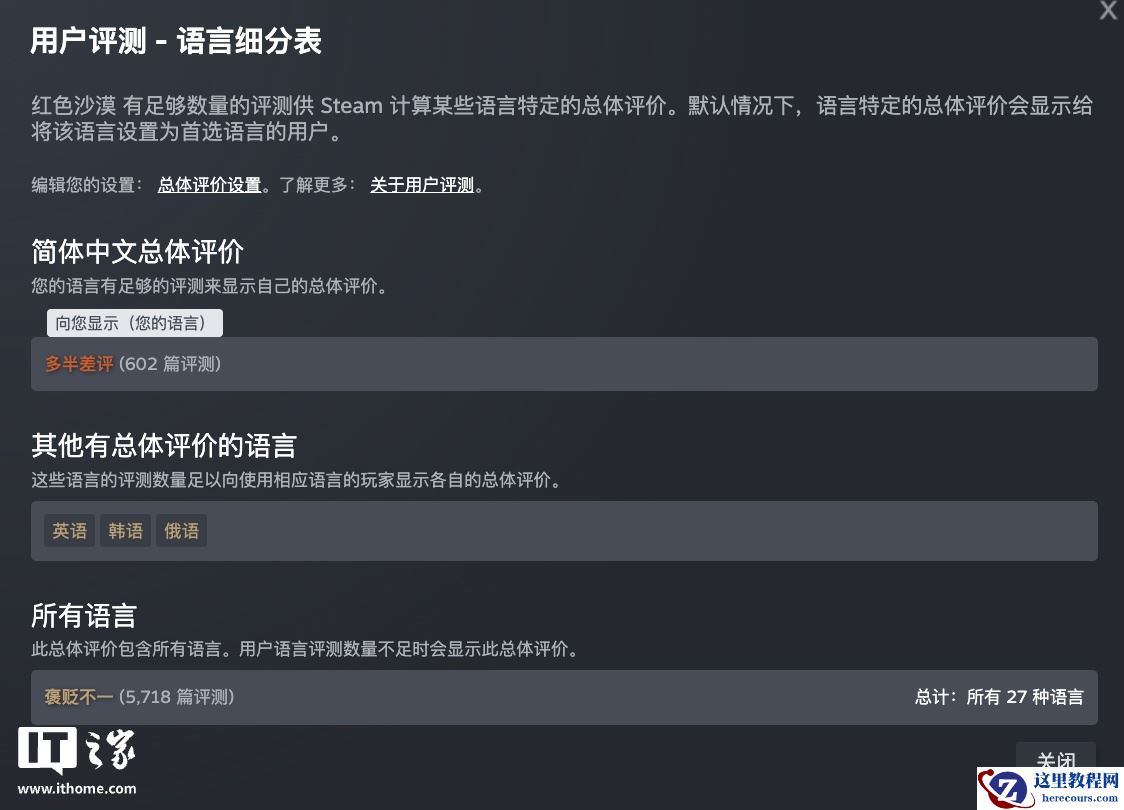
Task: Select the 英语 language tag
Action: tap(70, 531)
